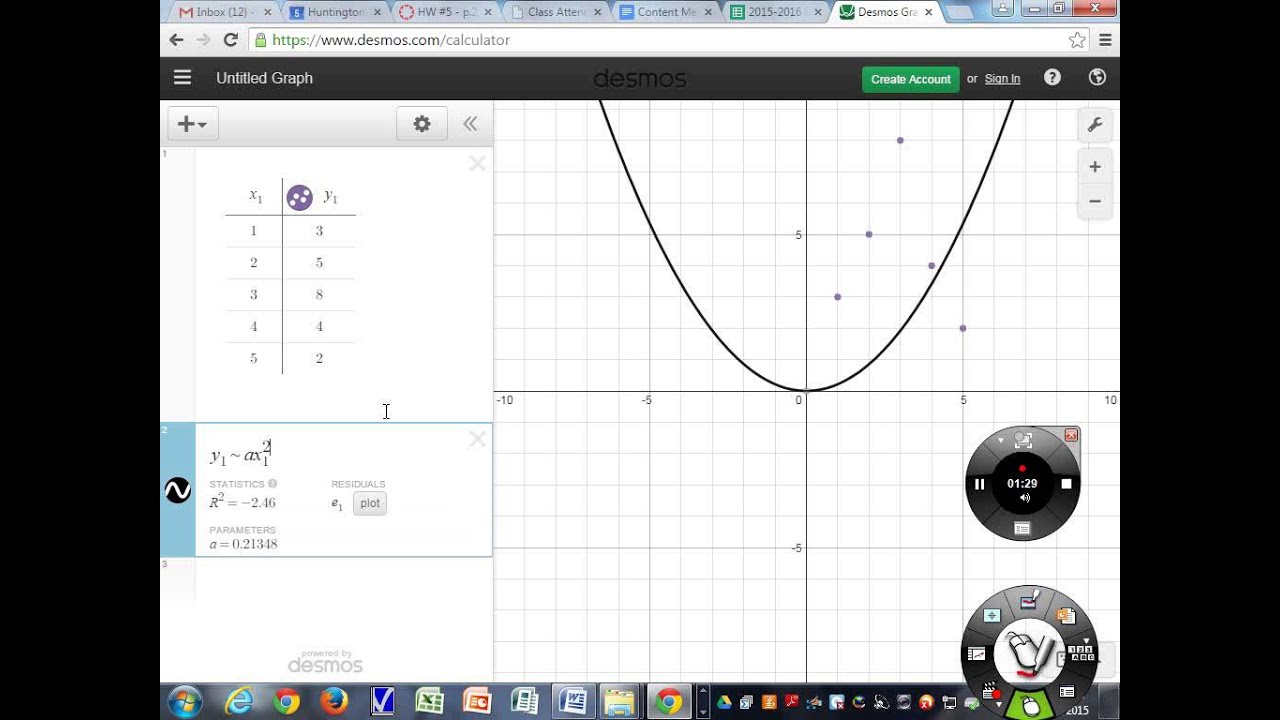Open File Explorer from the taskbar
Image resolution: width=1280 pixels, height=720 pixels.
coord(620,702)
